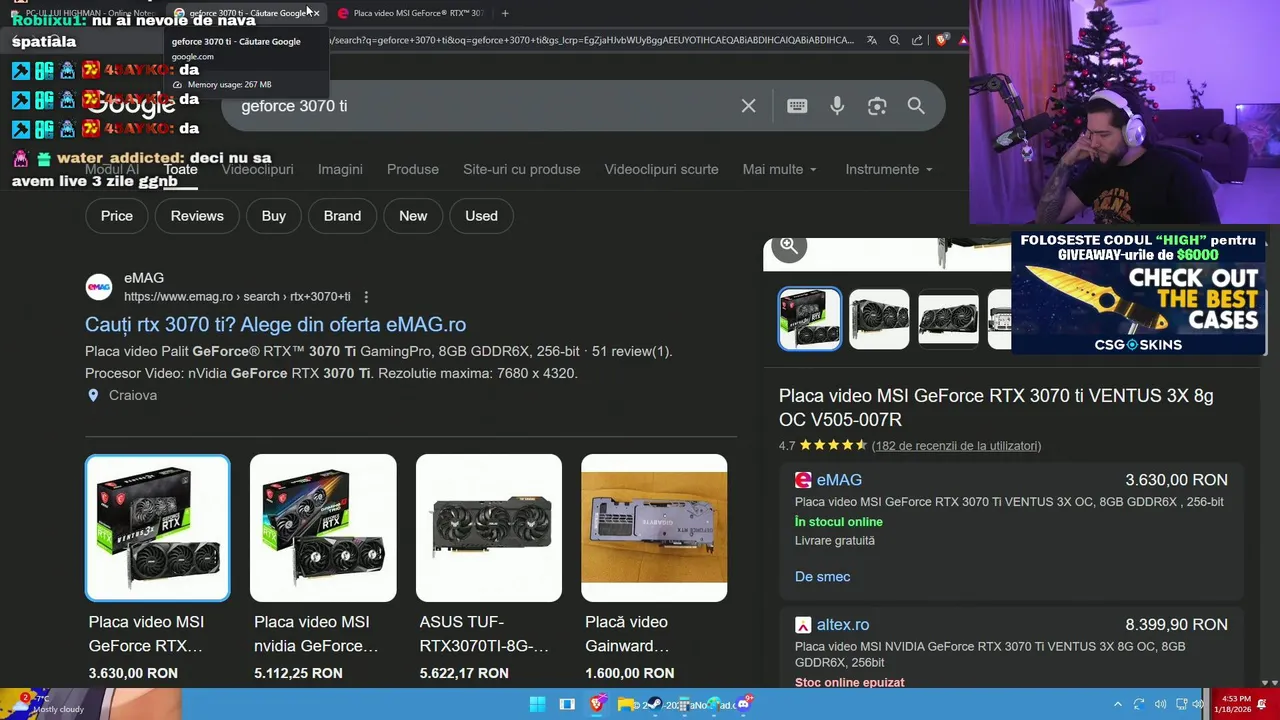Click the eMAG site favicon
Viewport: 1280px width, 720px height.
pyautogui.click(x=99, y=288)
